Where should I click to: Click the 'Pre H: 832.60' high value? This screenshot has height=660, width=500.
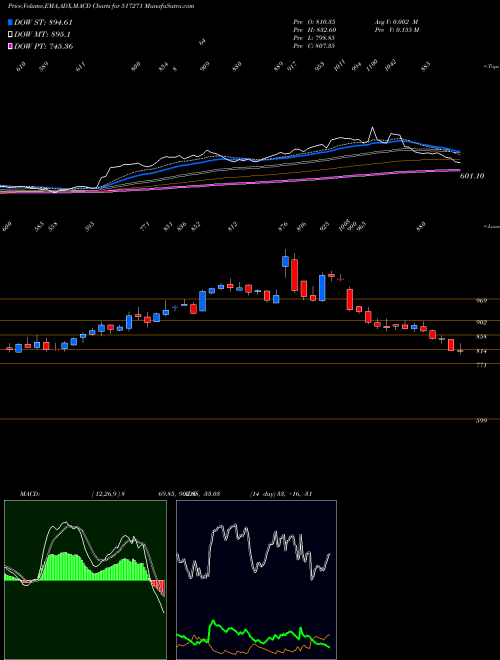point(314,30)
